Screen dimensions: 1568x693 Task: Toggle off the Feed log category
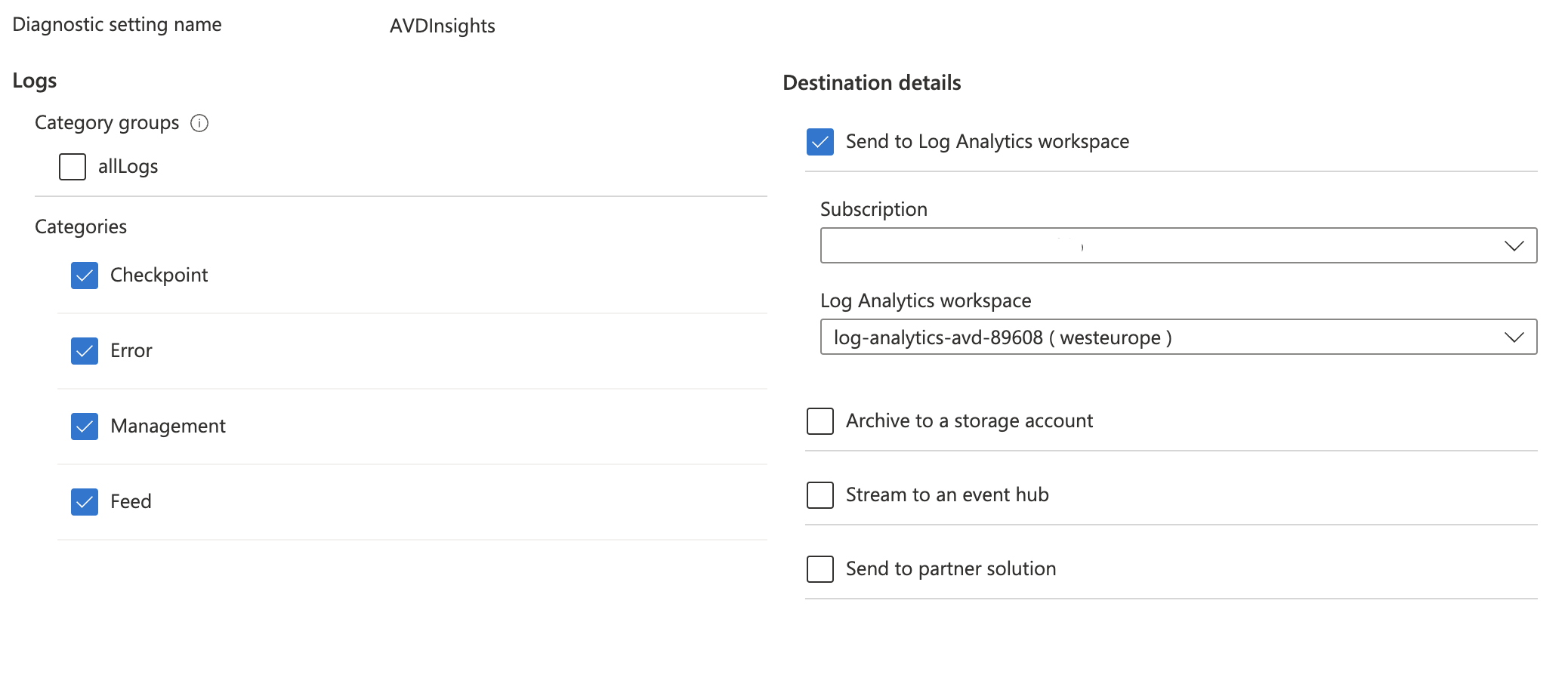click(84, 501)
